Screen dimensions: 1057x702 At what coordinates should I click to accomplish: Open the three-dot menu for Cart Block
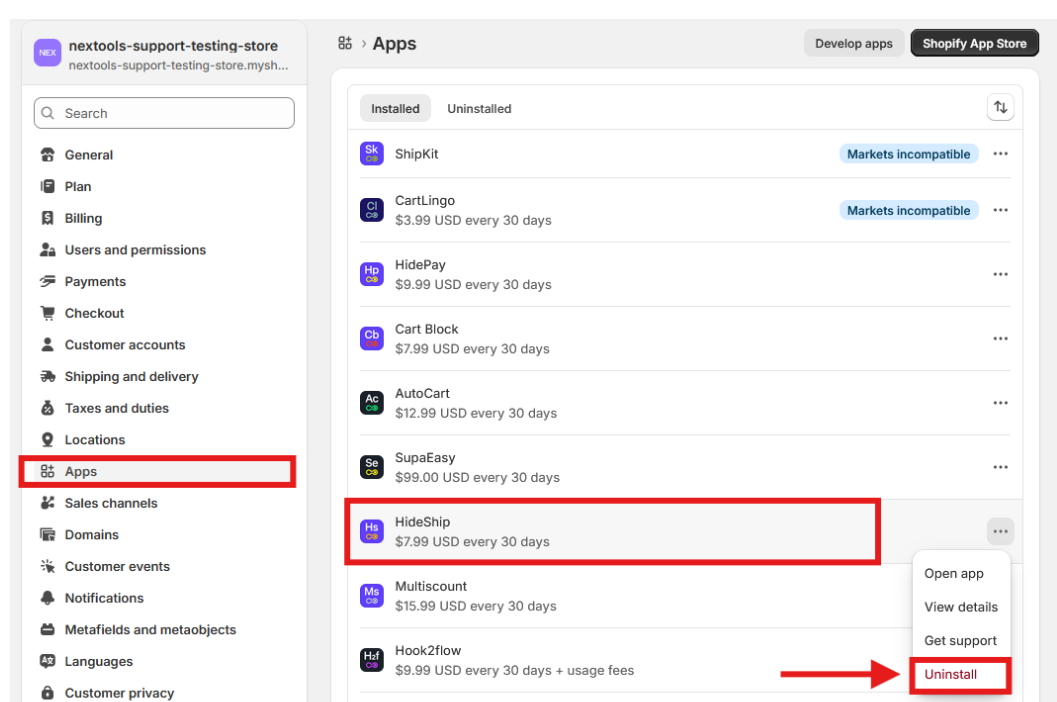(x=1000, y=339)
